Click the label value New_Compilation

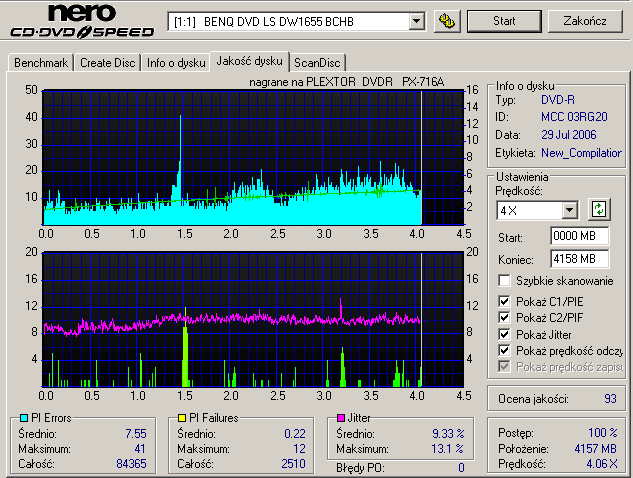581,153
